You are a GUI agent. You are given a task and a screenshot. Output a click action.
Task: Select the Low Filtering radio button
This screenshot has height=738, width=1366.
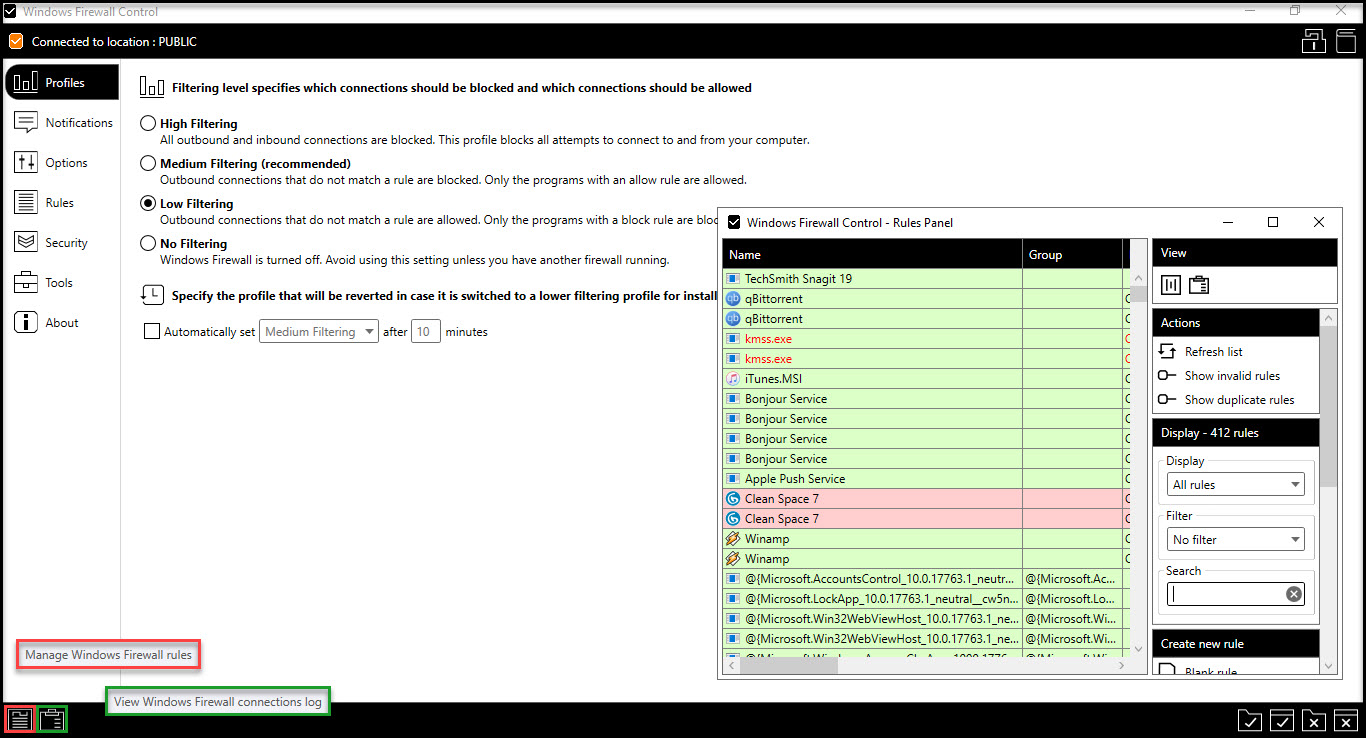click(x=148, y=203)
